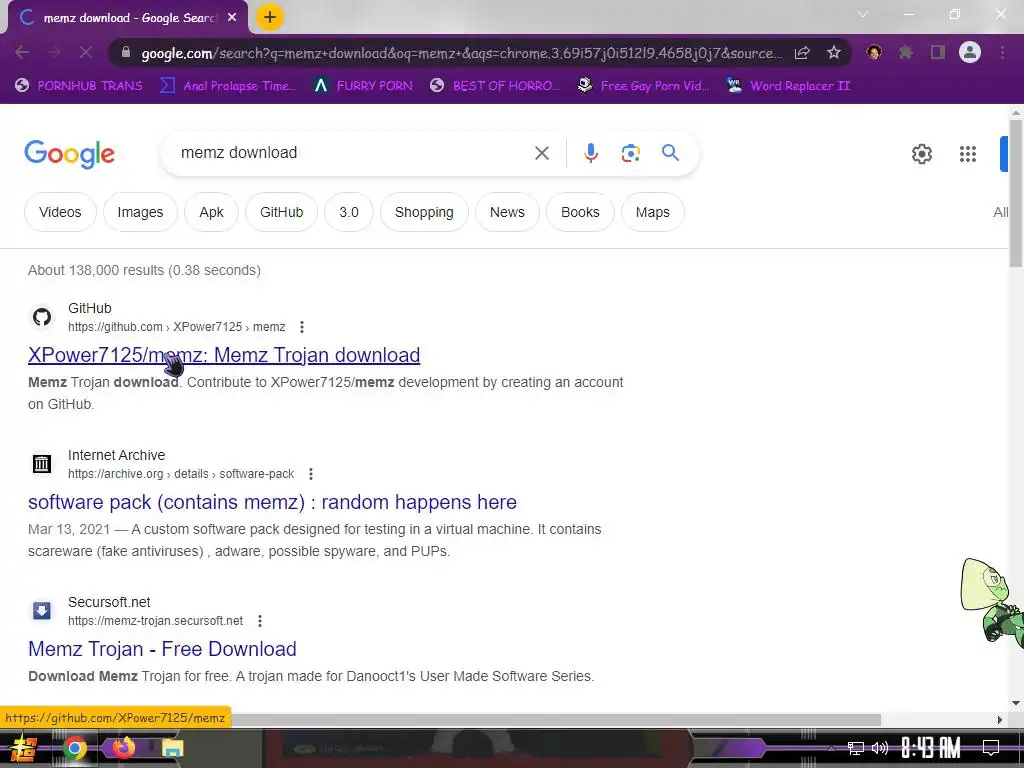The height and width of the screenshot is (768, 1024).
Task: Click the Securesoft.net download favicon
Action: [42, 611]
